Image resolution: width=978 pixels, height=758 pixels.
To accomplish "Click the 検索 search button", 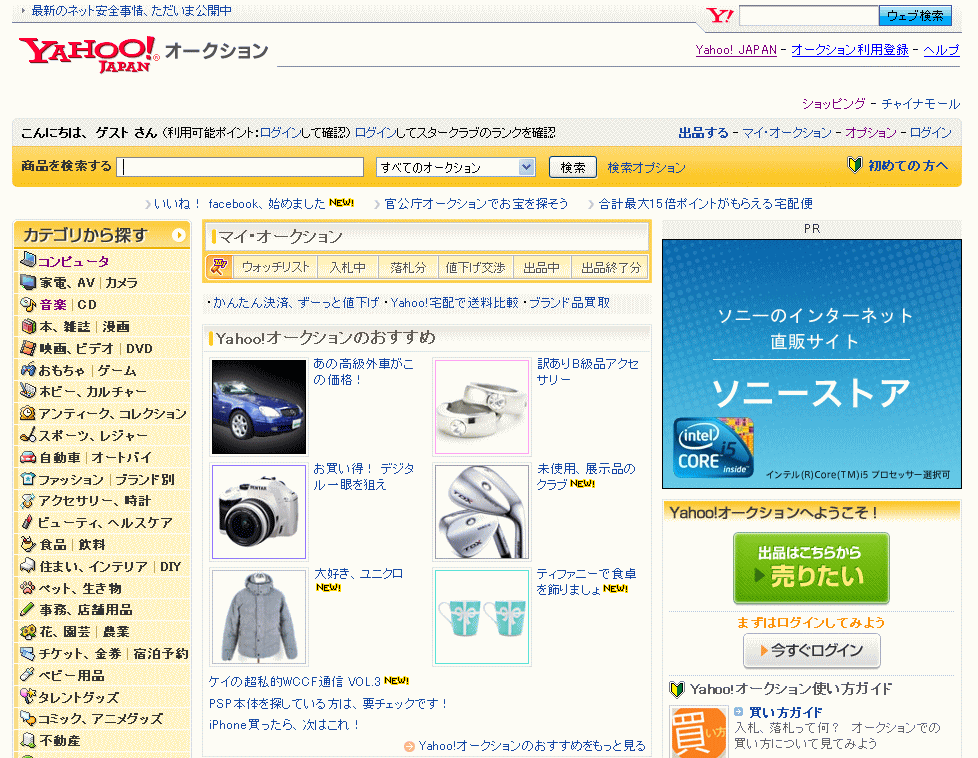I will tap(573, 167).
